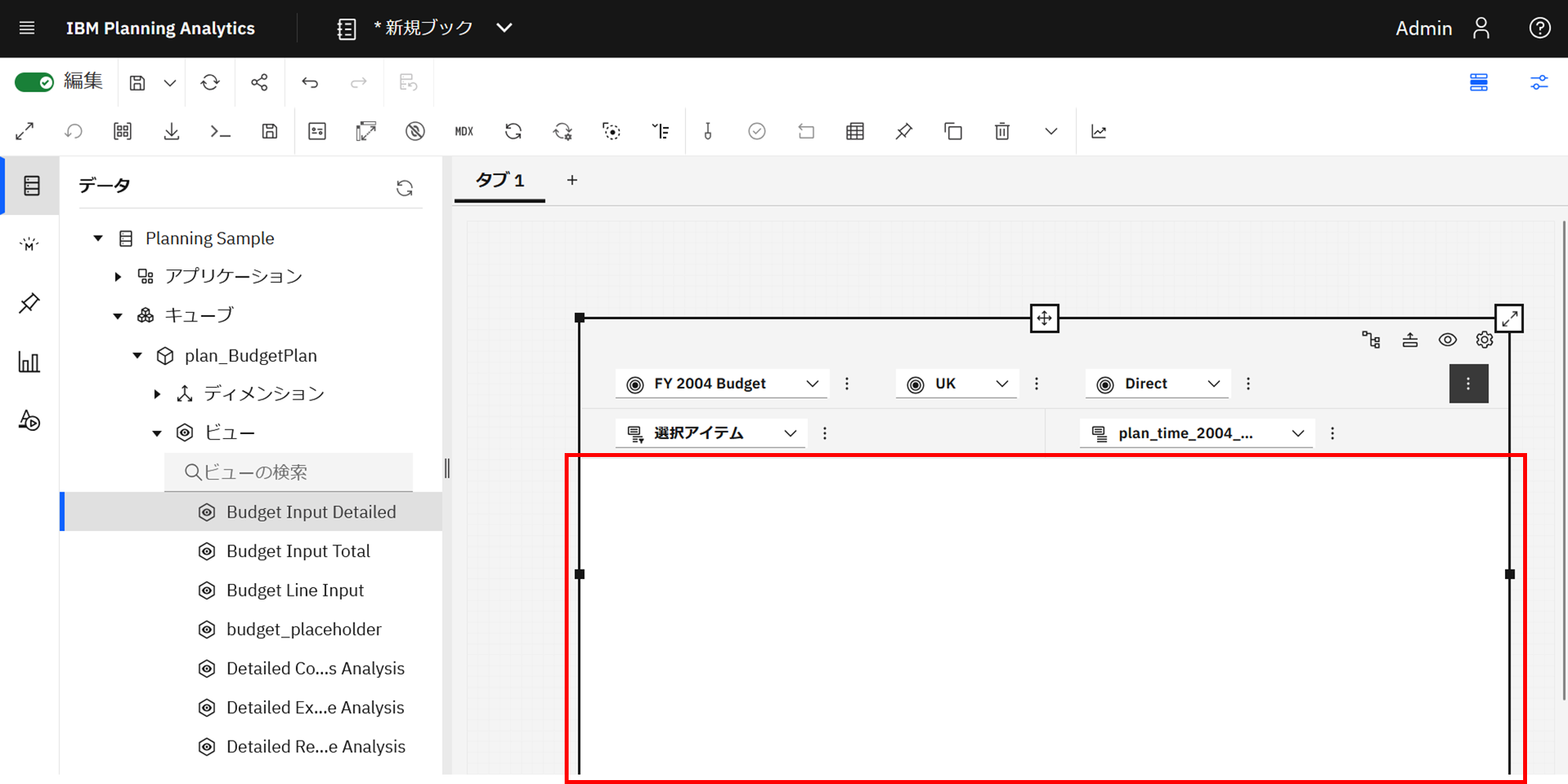The image size is (1568, 784).
Task: Select the data tree sidebar icon
Action: [32, 186]
